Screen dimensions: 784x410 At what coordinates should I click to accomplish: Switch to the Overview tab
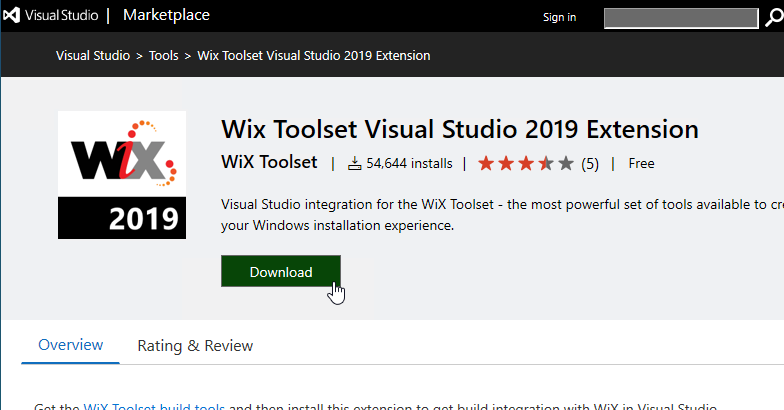pyautogui.click(x=70, y=345)
